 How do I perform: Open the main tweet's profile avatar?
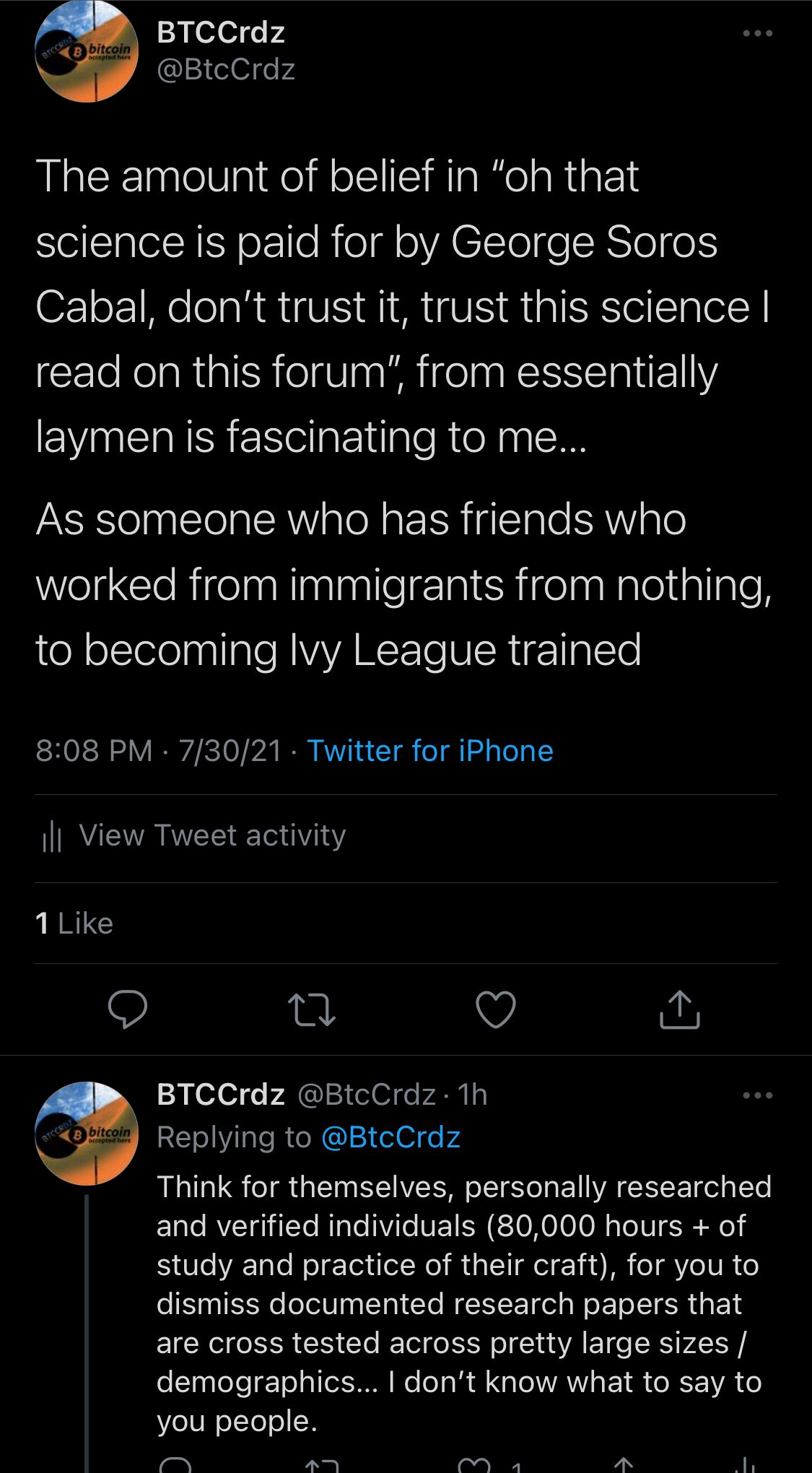(x=87, y=52)
